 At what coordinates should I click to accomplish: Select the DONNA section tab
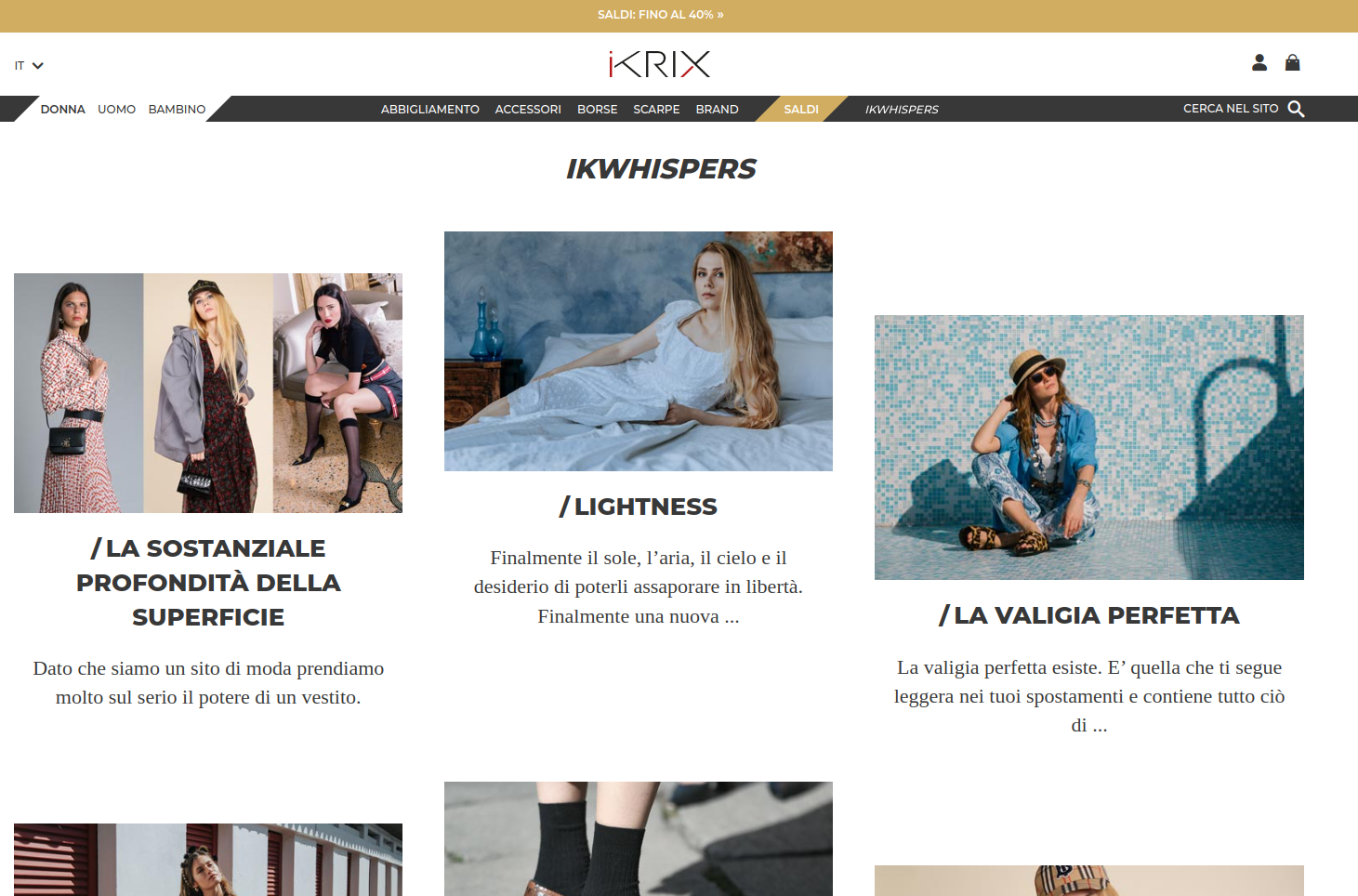tap(62, 109)
